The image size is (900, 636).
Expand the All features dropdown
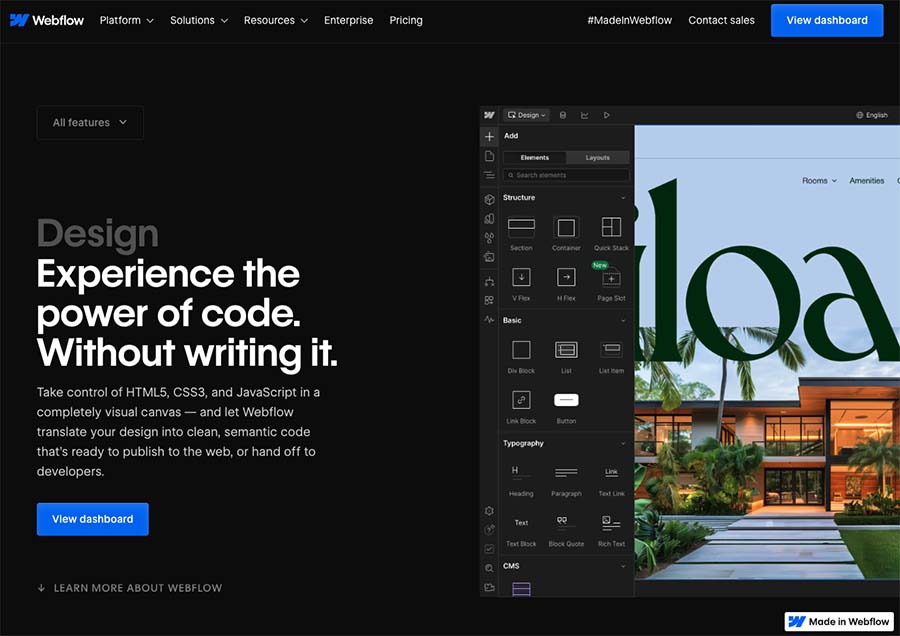pyautogui.click(x=90, y=122)
